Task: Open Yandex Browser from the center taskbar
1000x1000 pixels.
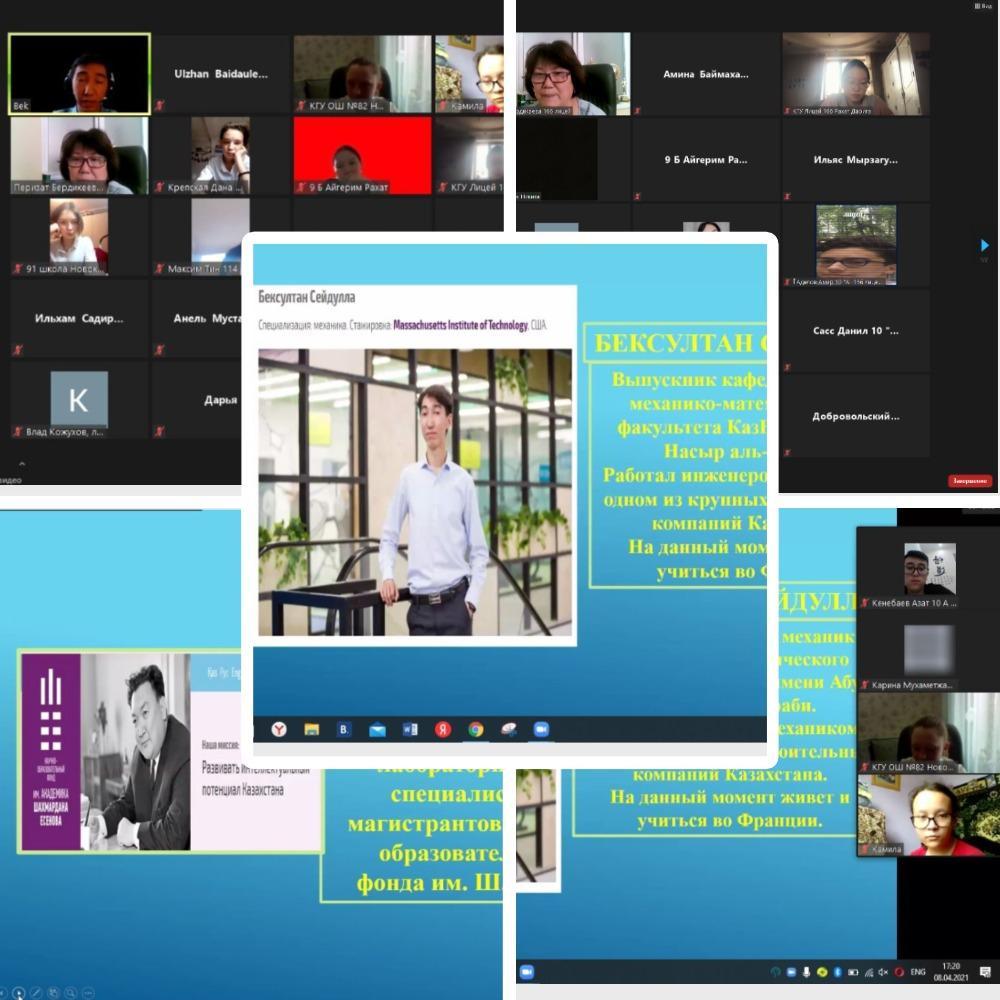Action: [279, 729]
